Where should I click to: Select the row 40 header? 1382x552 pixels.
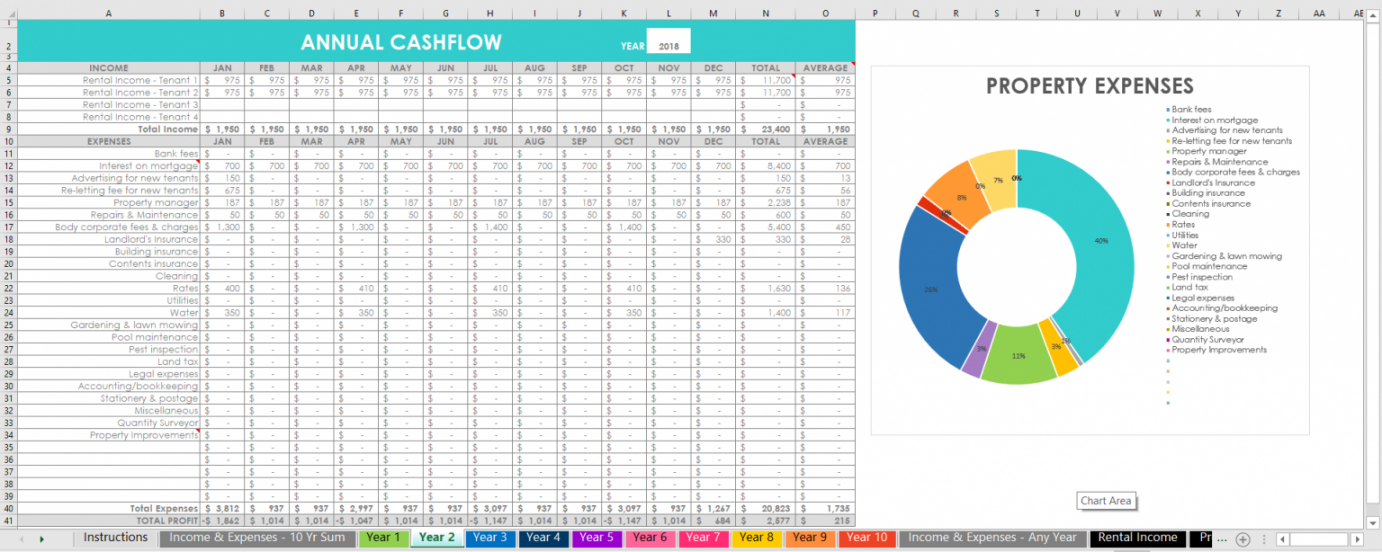click(8, 508)
